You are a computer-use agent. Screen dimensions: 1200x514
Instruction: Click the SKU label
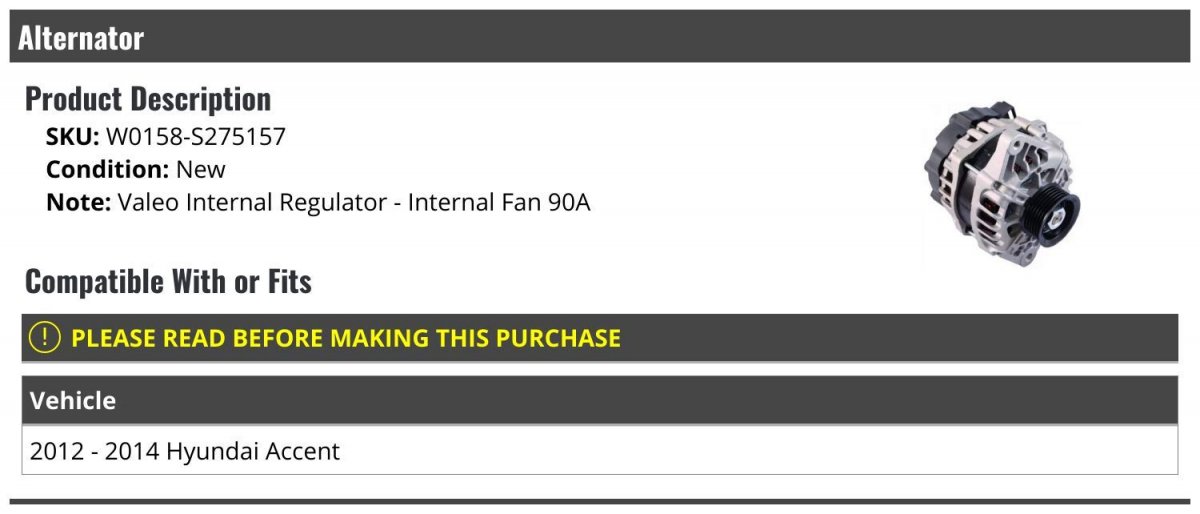pyautogui.click(x=72, y=137)
